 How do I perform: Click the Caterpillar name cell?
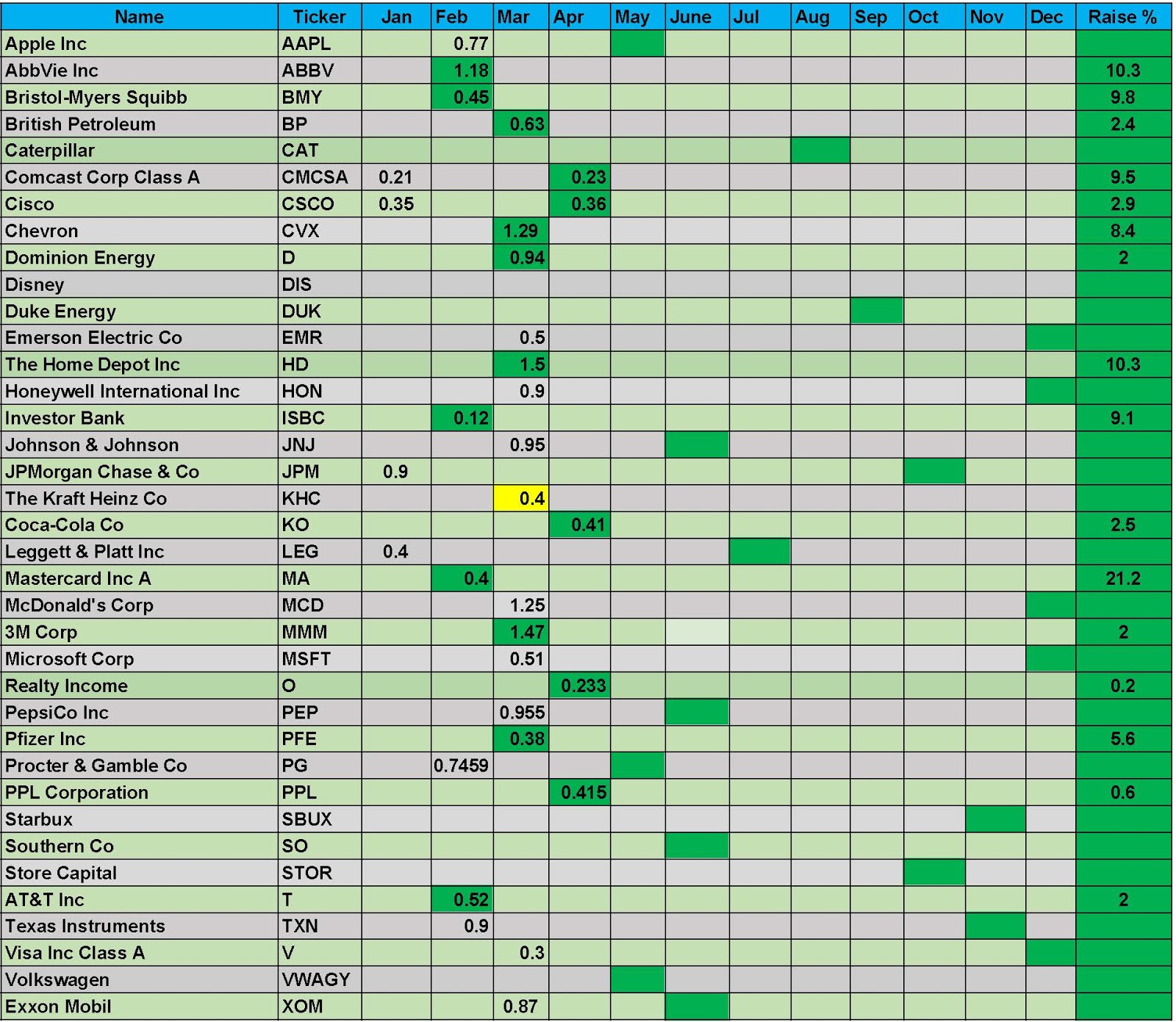pos(140,151)
